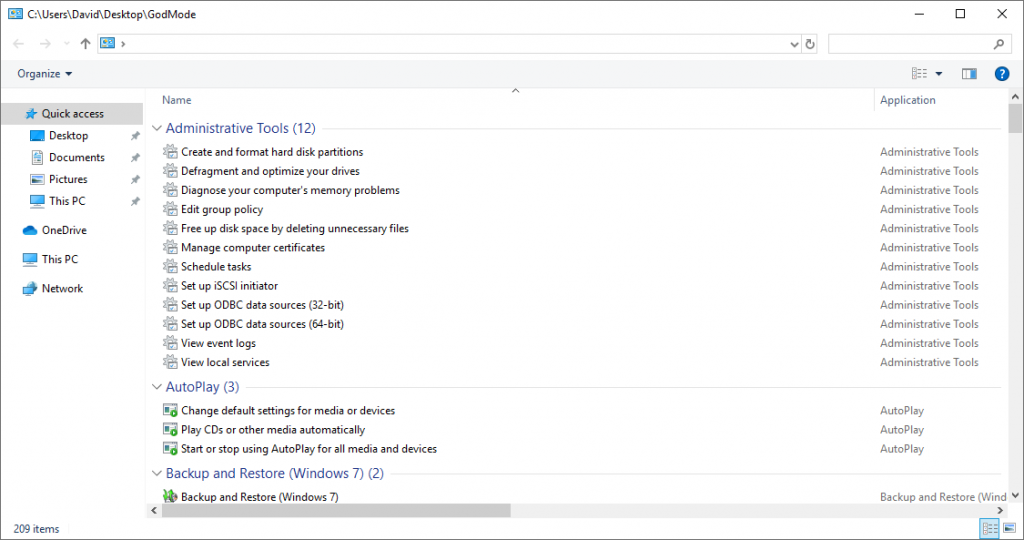Open OneDrive in the navigation pane
The height and width of the screenshot is (540, 1024).
pyautogui.click(x=64, y=230)
